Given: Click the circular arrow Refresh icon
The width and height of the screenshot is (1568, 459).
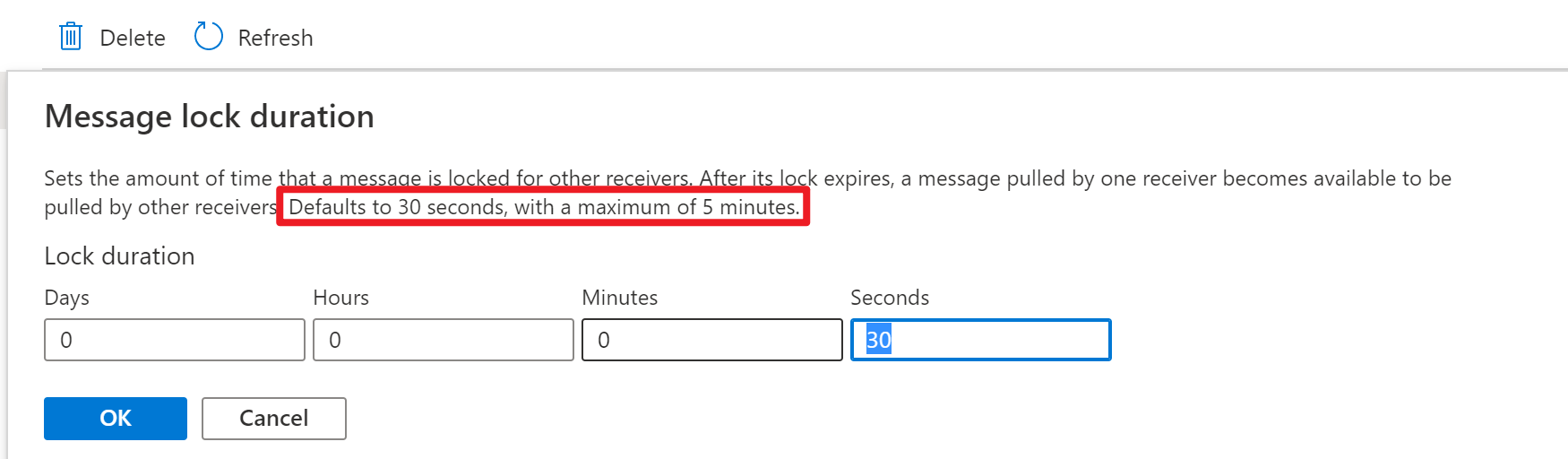Looking at the screenshot, I should click(208, 37).
